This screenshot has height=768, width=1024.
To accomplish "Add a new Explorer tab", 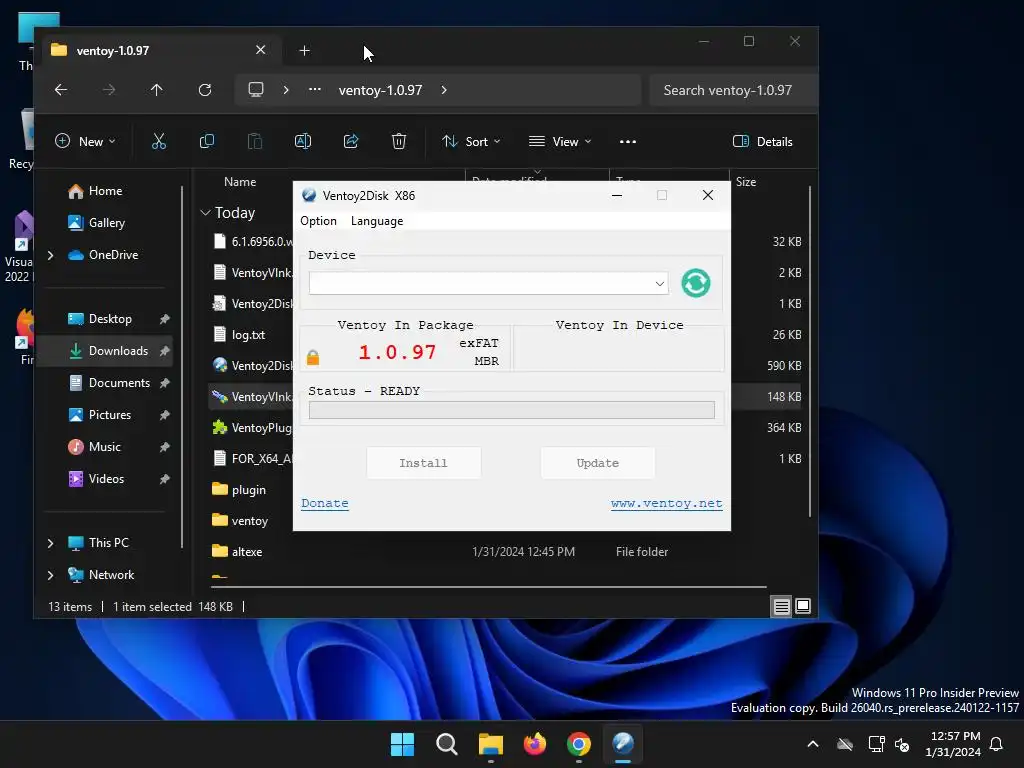I will click(304, 50).
